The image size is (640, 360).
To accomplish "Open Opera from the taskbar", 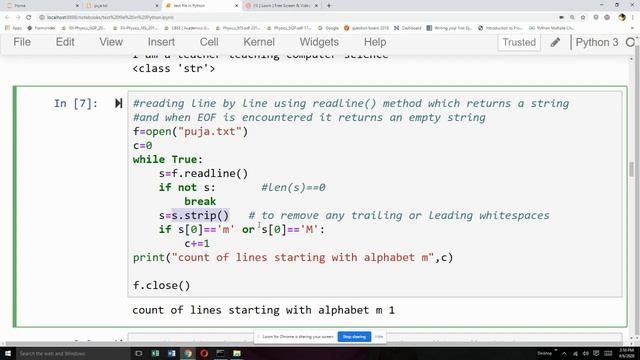I will click(x=204, y=353).
